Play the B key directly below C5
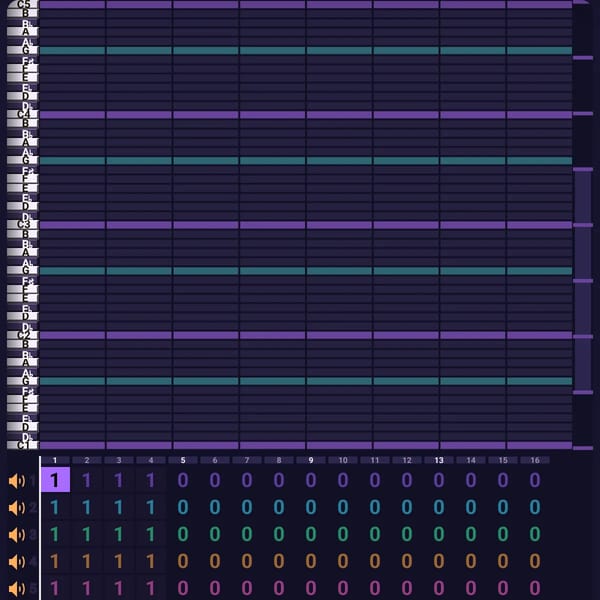 pos(23,13)
